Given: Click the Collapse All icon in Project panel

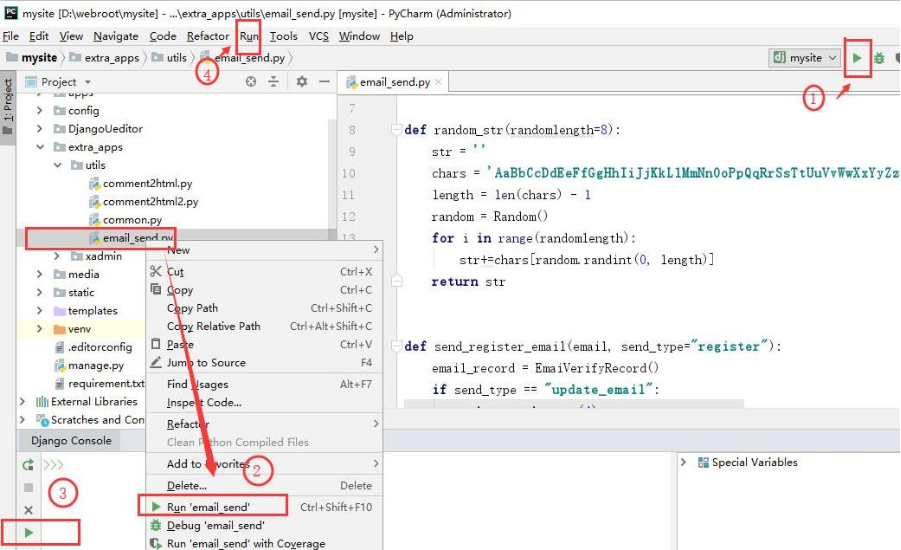Looking at the screenshot, I should pos(274,82).
